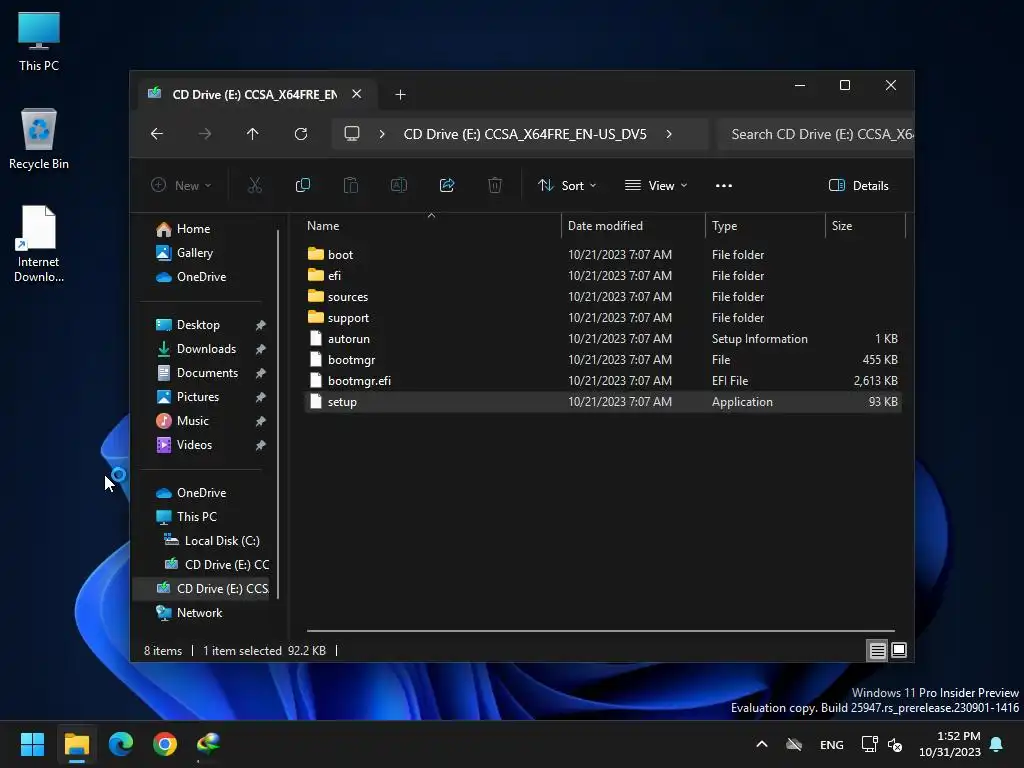Open the Windows Start menu
The height and width of the screenshot is (768, 1024).
point(32,744)
